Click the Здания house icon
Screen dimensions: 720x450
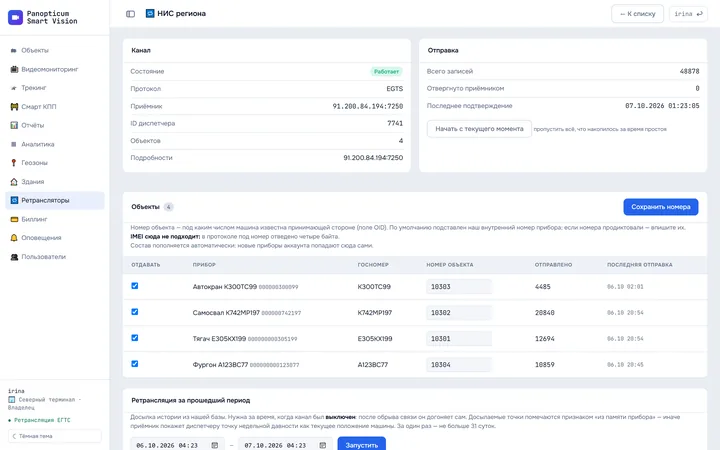(x=14, y=181)
